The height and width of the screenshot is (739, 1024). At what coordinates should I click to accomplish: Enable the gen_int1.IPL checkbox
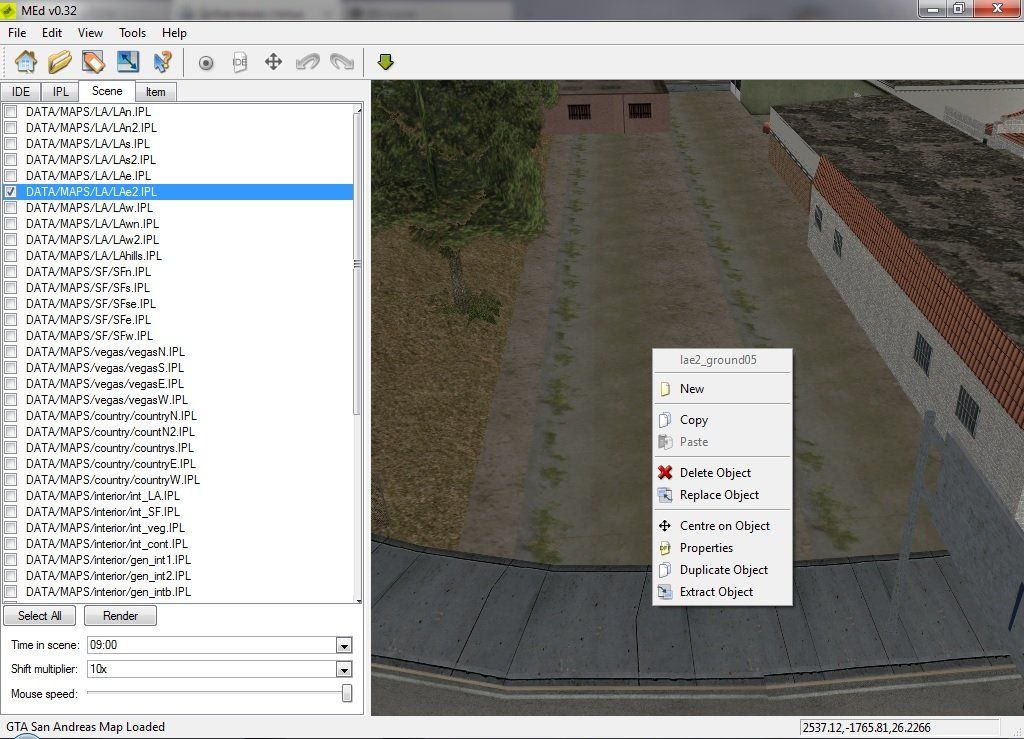click(x=10, y=559)
